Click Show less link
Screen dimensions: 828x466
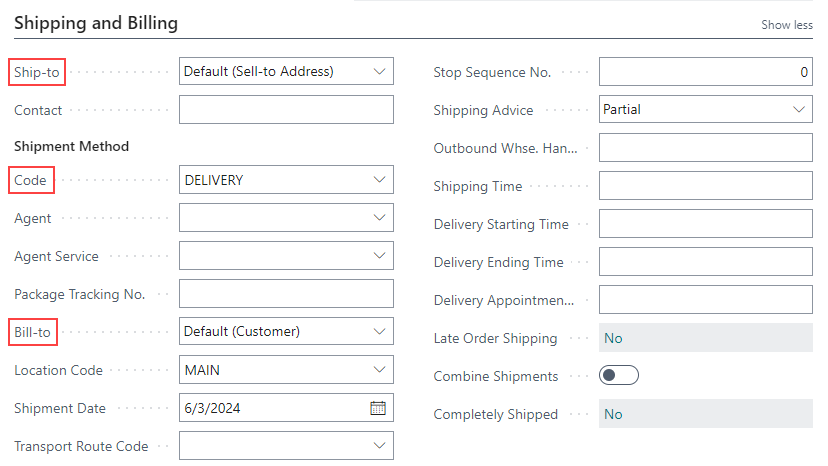[x=786, y=25]
